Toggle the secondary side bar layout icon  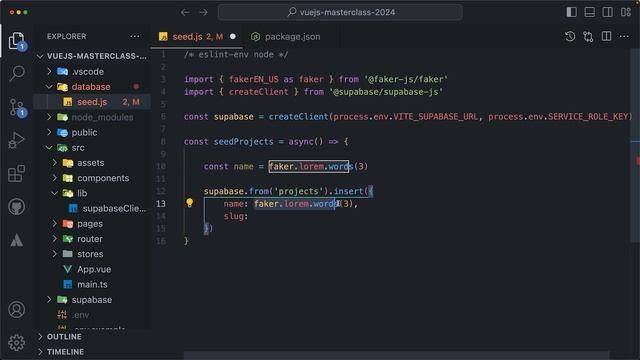pyautogui.click(x=607, y=12)
